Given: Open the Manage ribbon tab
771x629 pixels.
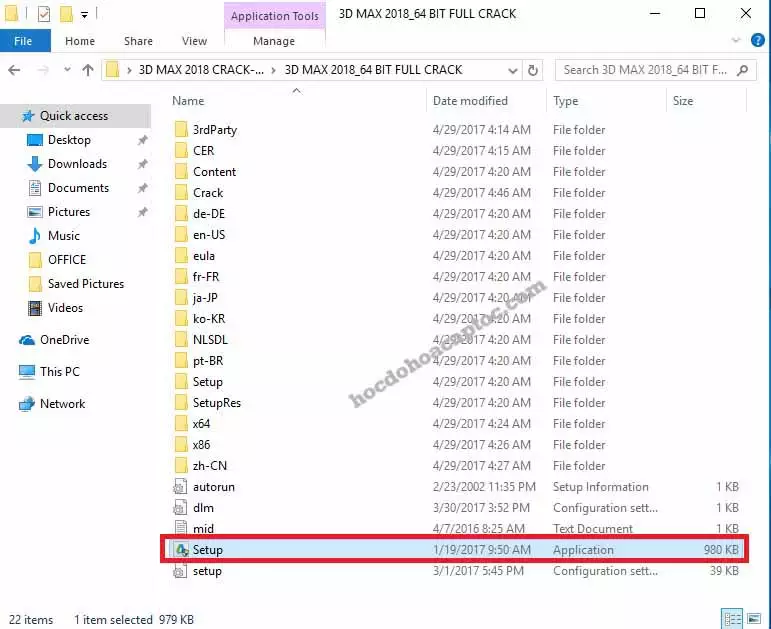Looking at the screenshot, I should click(x=274, y=41).
